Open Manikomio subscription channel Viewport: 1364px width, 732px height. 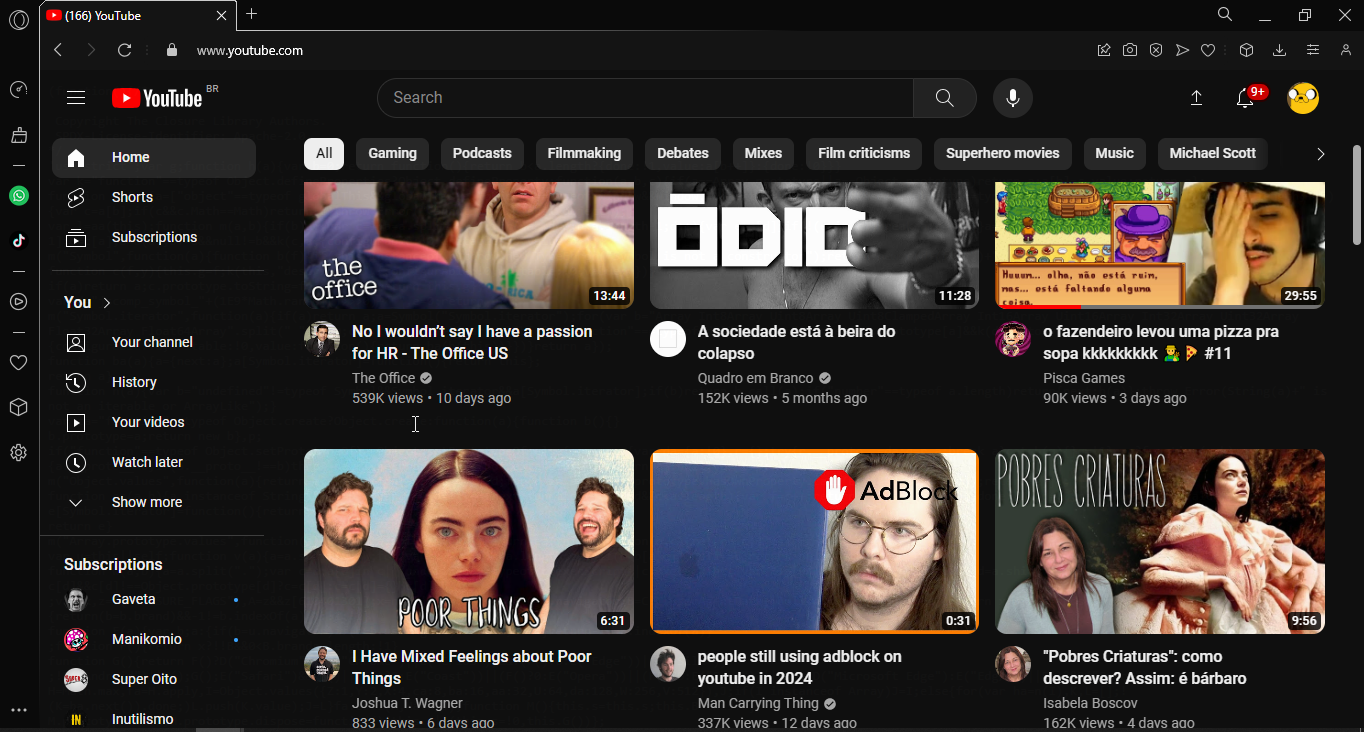coord(154,639)
